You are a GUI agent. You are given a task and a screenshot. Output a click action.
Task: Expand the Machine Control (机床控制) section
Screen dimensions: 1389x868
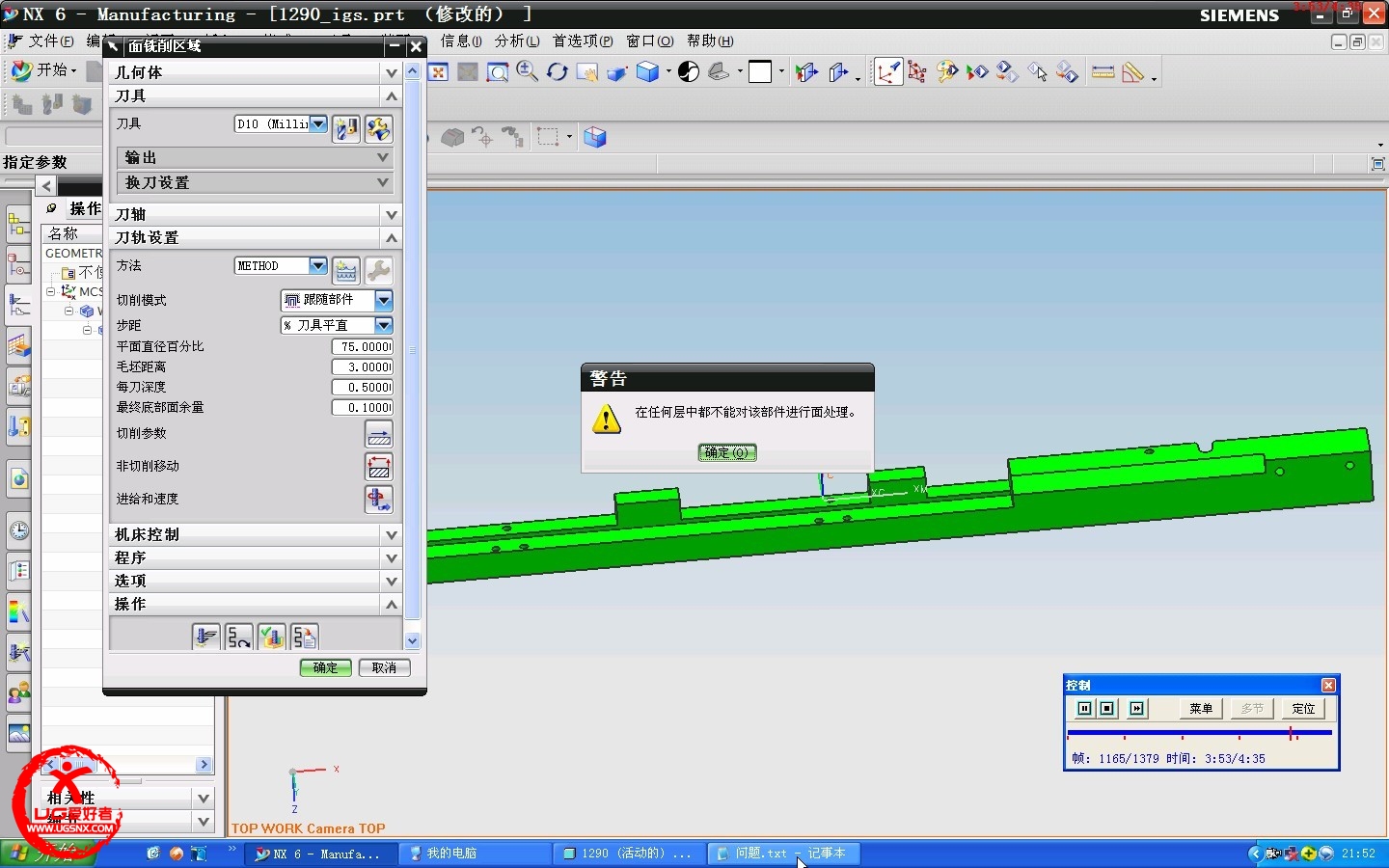tap(392, 534)
